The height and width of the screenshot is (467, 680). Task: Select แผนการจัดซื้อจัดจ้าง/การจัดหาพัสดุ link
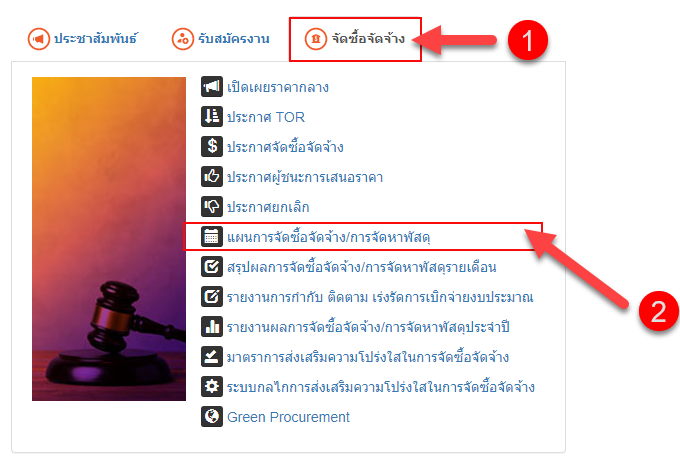coord(329,237)
